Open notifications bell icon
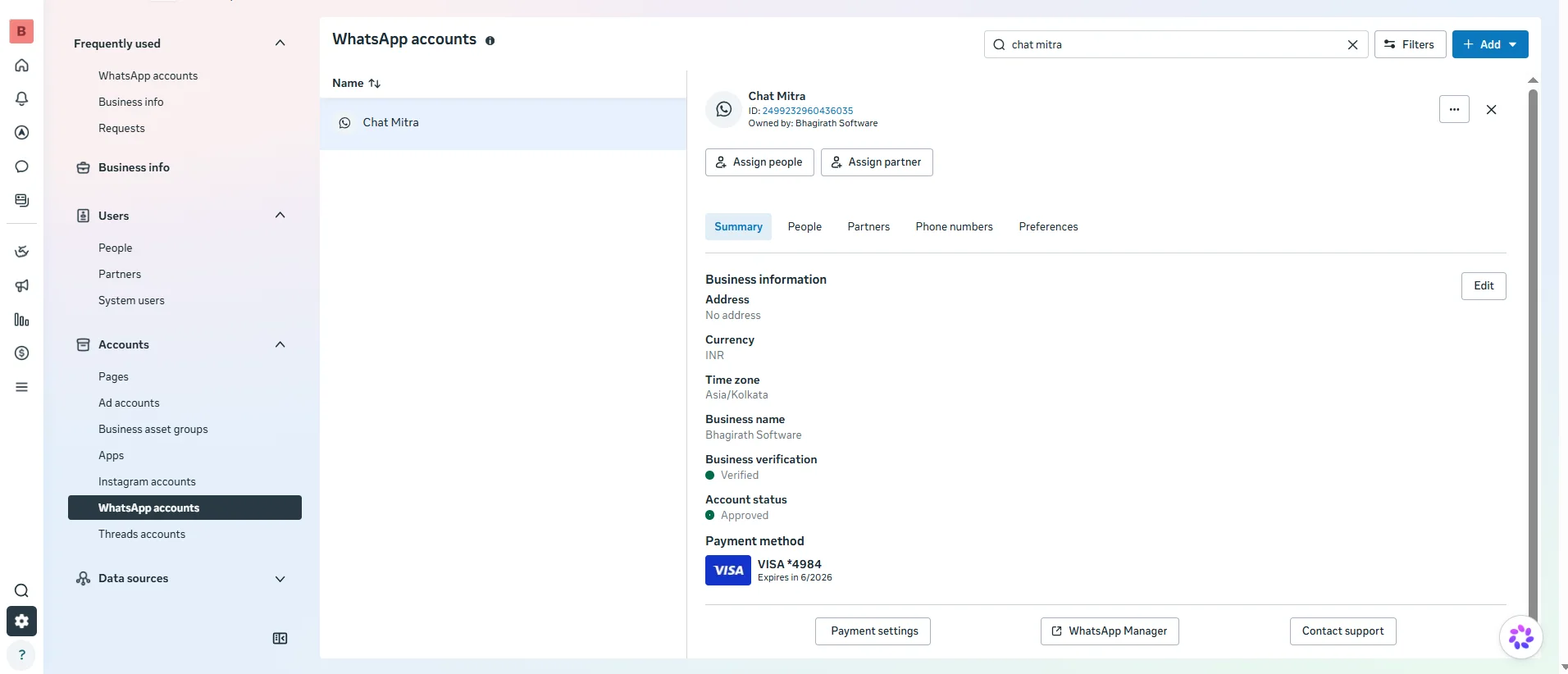This screenshot has height=674, width=1568. pyautogui.click(x=21, y=99)
